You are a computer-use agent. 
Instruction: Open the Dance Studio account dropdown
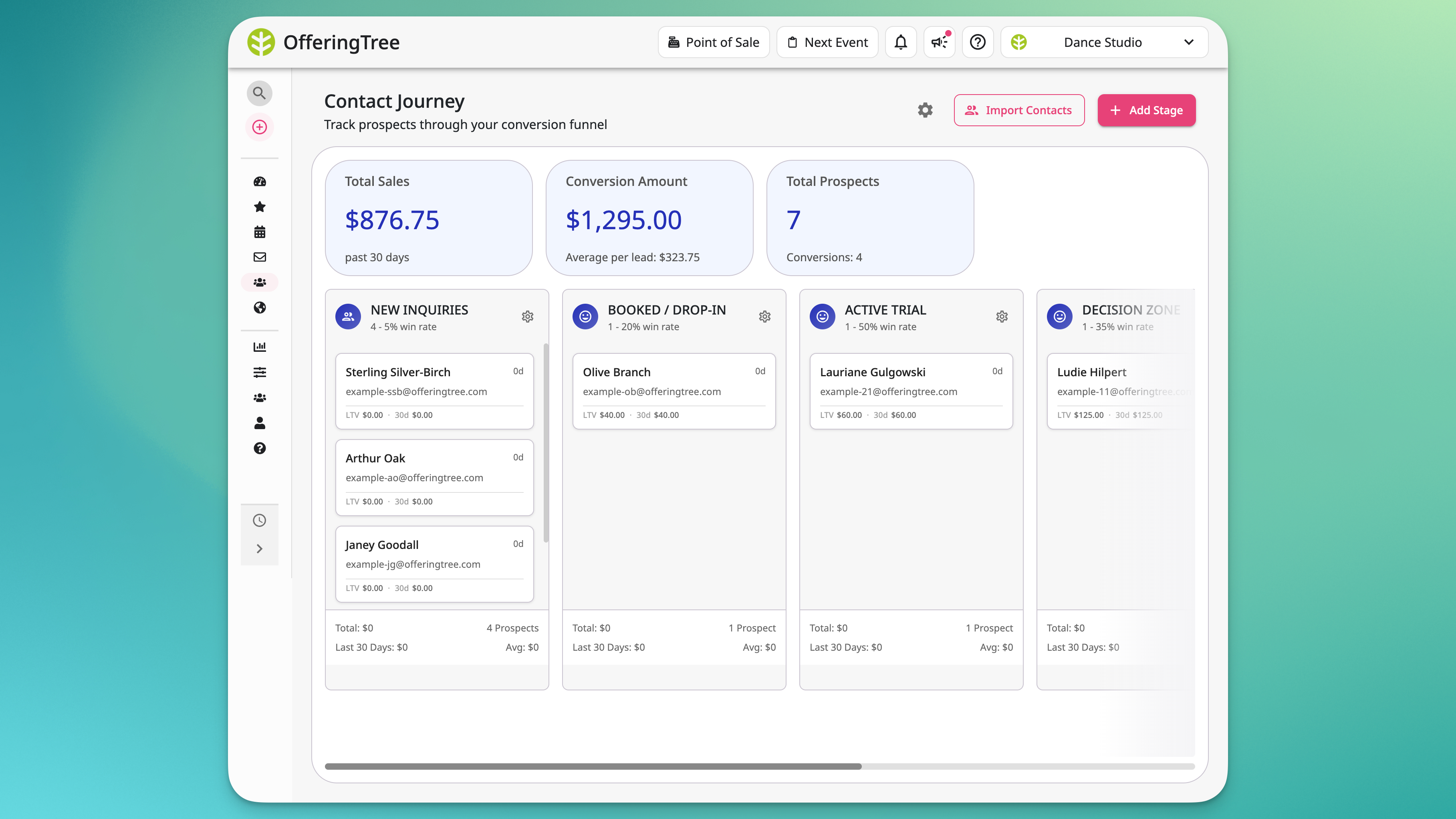[x=1105, y=42]
